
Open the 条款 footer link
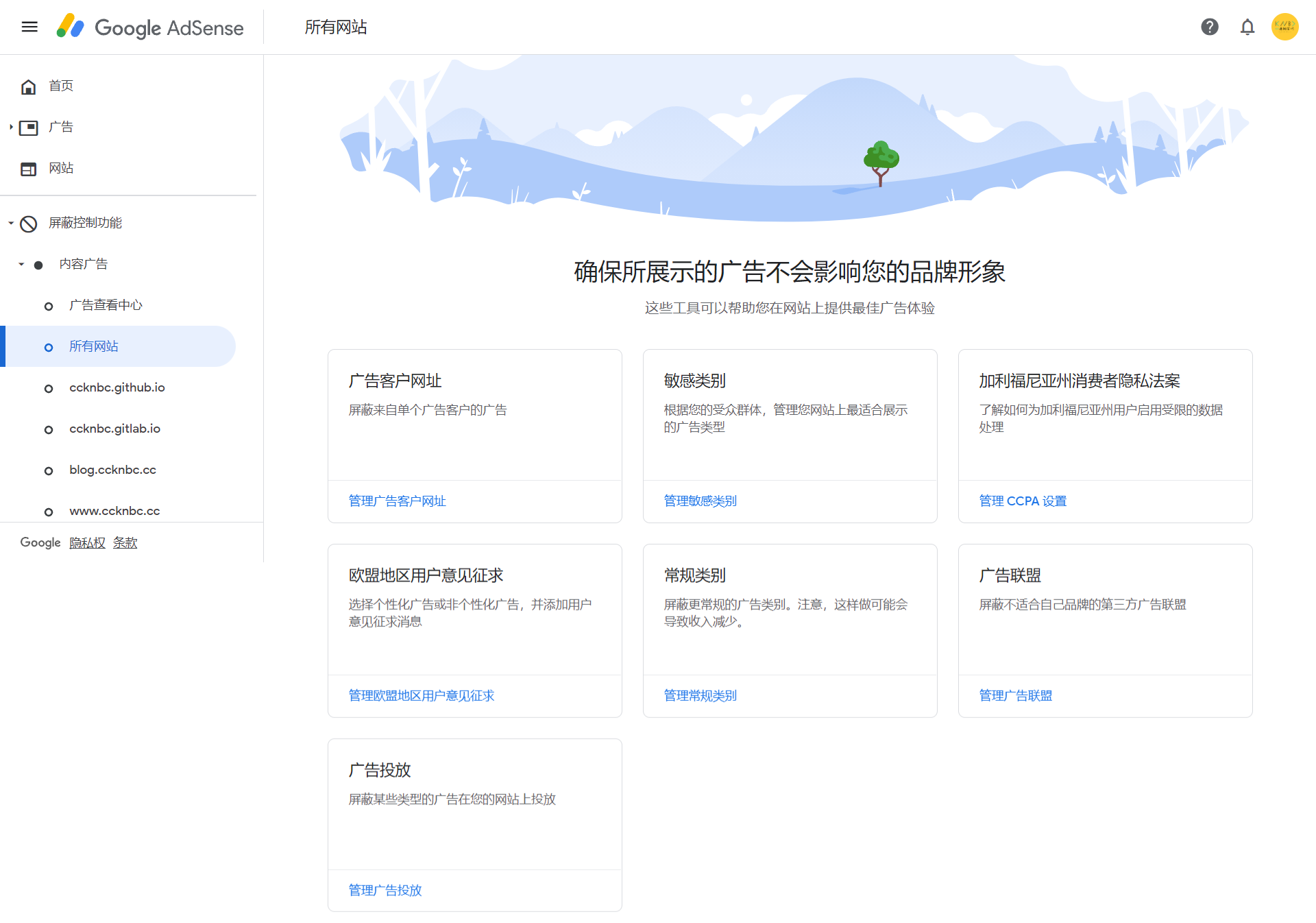(x=125, y=542)
